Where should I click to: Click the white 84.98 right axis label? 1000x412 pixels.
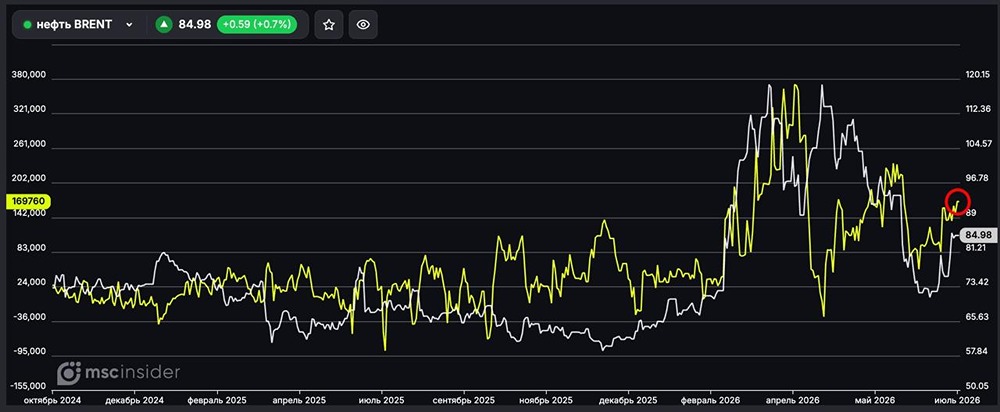click(978, 234)
